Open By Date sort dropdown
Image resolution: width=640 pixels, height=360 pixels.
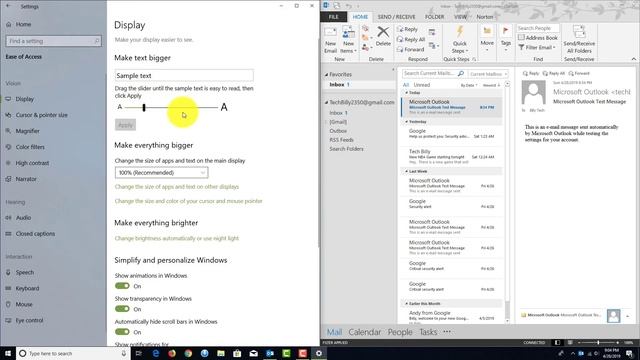point(469,85)
